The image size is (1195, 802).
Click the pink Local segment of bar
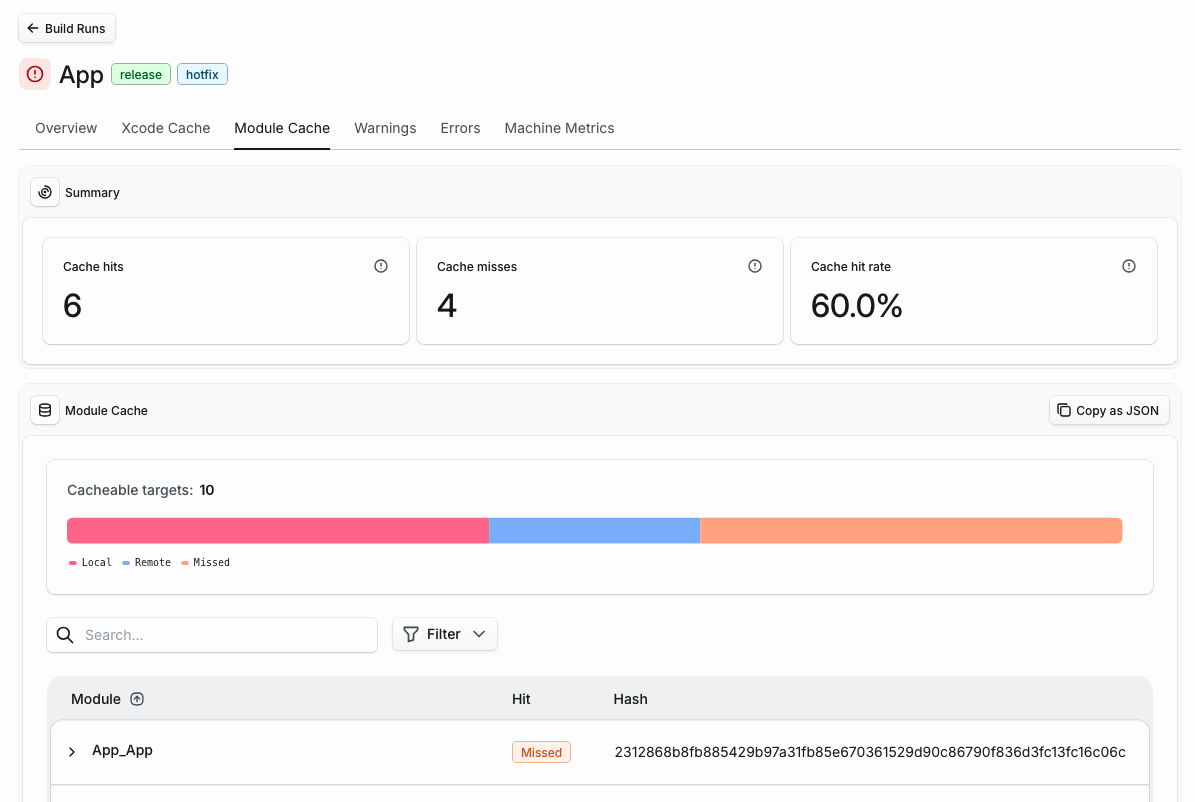point(278,531)
